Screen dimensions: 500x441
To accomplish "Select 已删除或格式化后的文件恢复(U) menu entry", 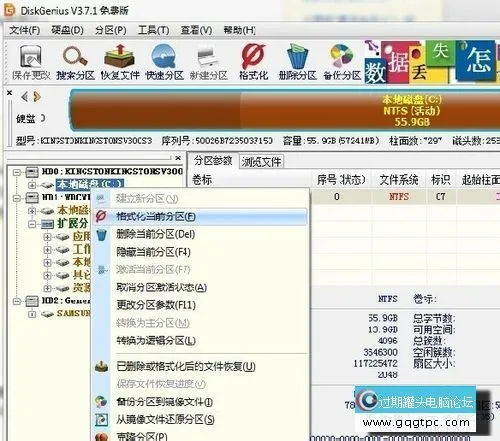I will click(x=200, y=367).
